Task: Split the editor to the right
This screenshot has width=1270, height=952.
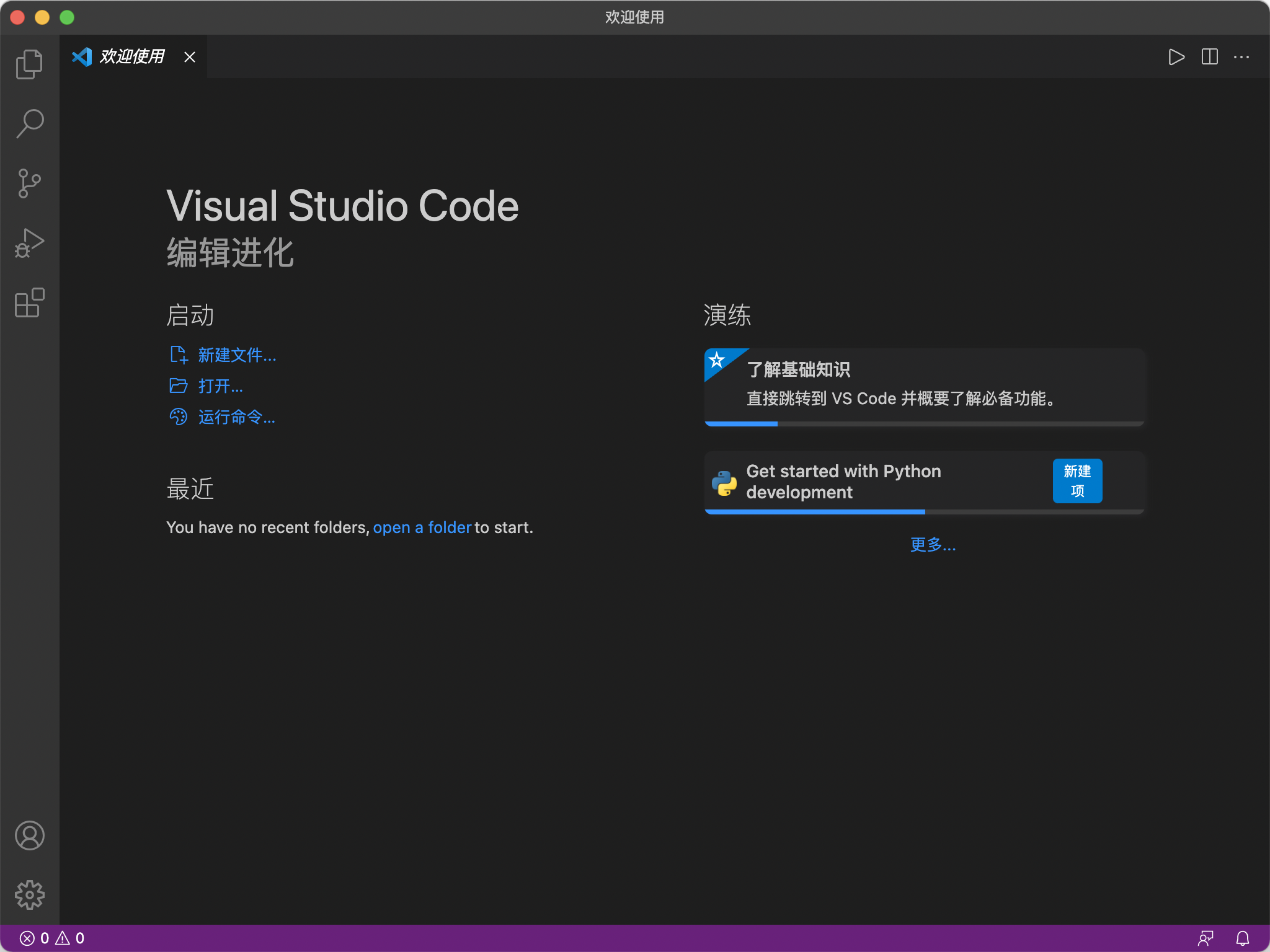Action: coord(1209,57)
